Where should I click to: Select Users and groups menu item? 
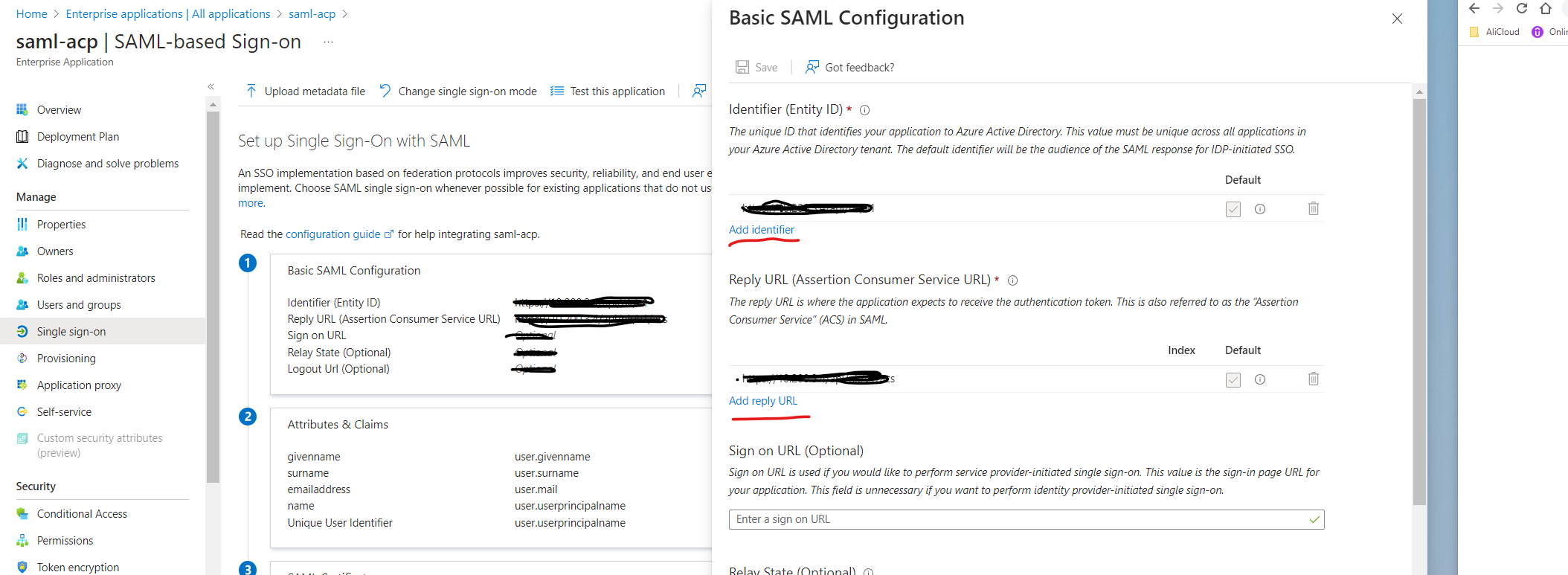(x=79, y=304)
